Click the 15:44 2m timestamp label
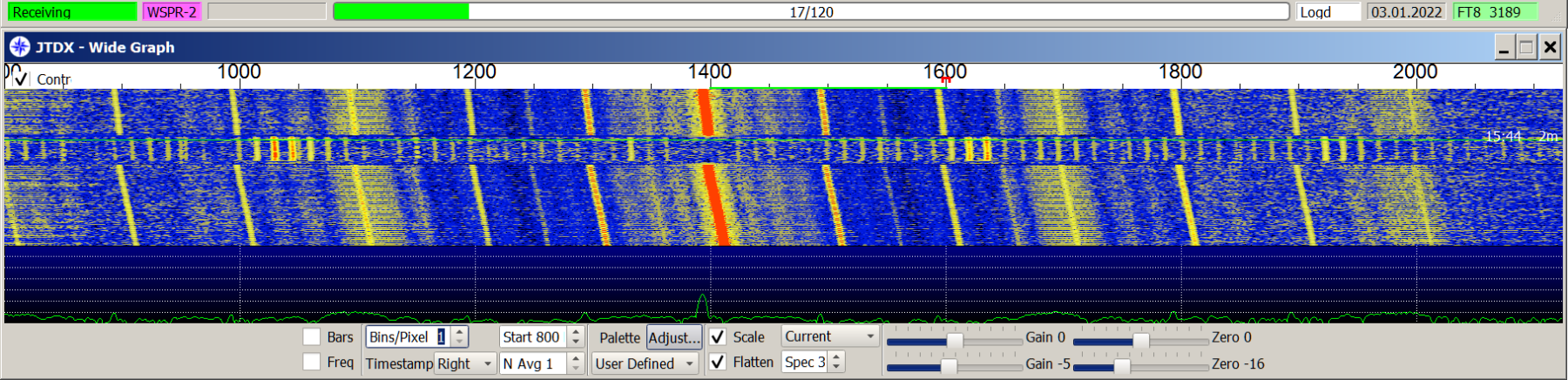This screenshot has height=380, width=1568. tap(1521, 136)
